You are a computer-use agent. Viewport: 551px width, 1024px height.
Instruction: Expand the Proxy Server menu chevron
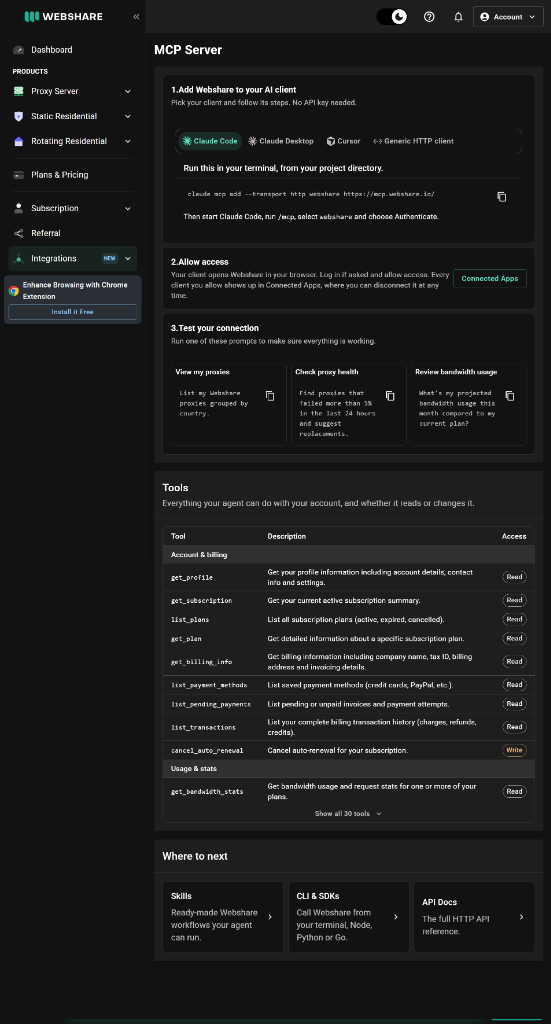[x=127, y=91]
